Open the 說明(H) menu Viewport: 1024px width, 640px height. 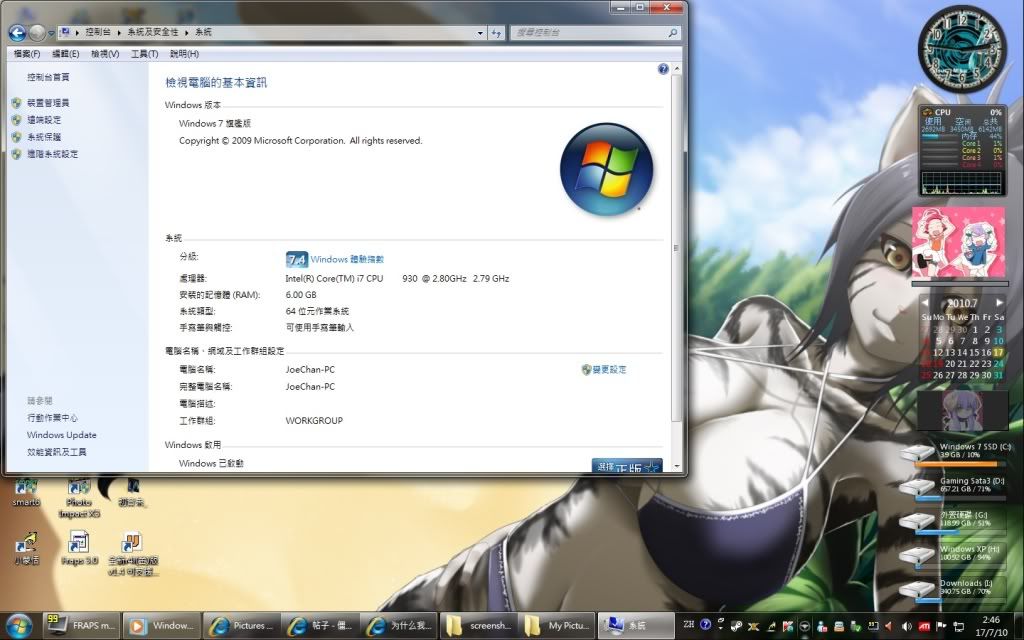[x=184, y=54]
